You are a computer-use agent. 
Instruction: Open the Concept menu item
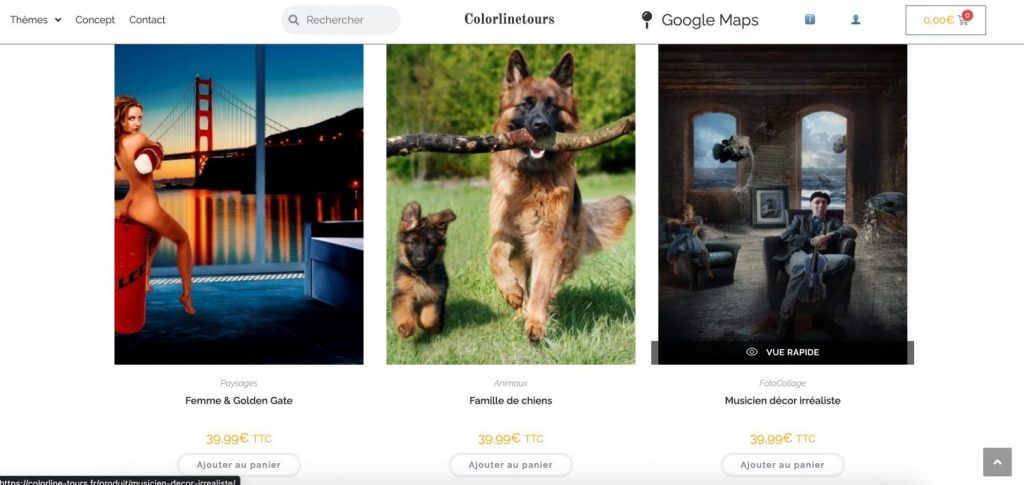pos(95,20)
